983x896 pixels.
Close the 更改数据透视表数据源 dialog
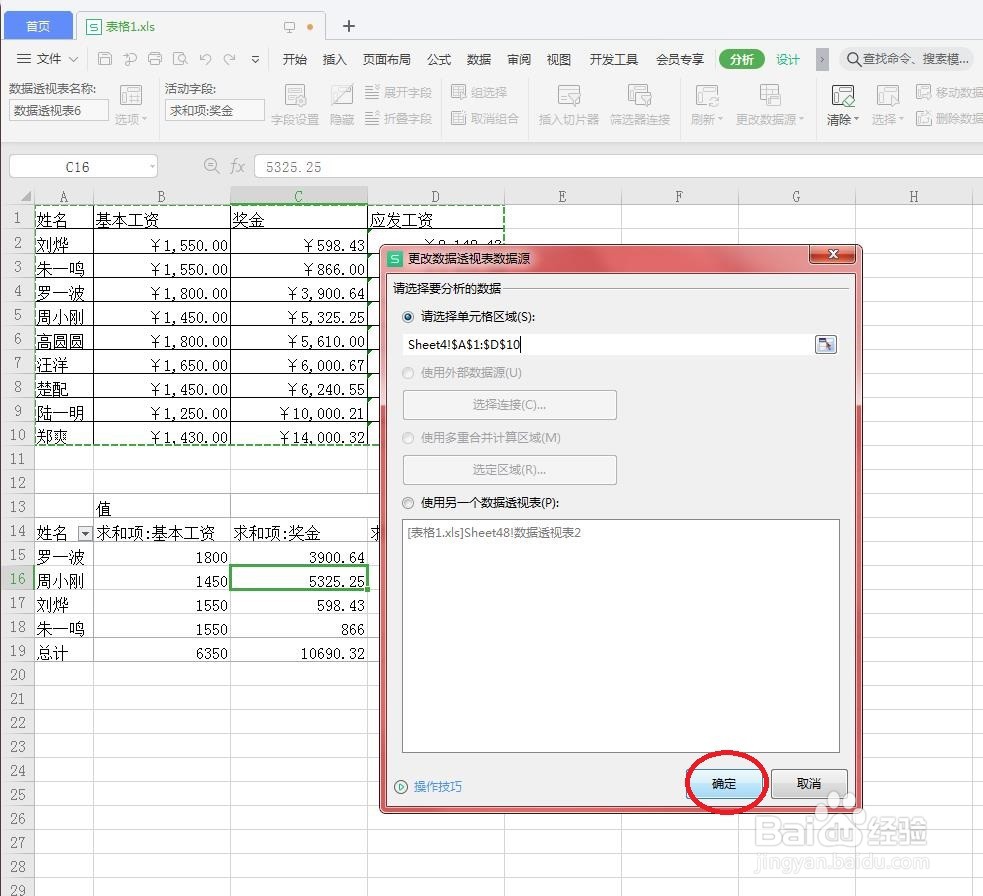coord(833,254)
